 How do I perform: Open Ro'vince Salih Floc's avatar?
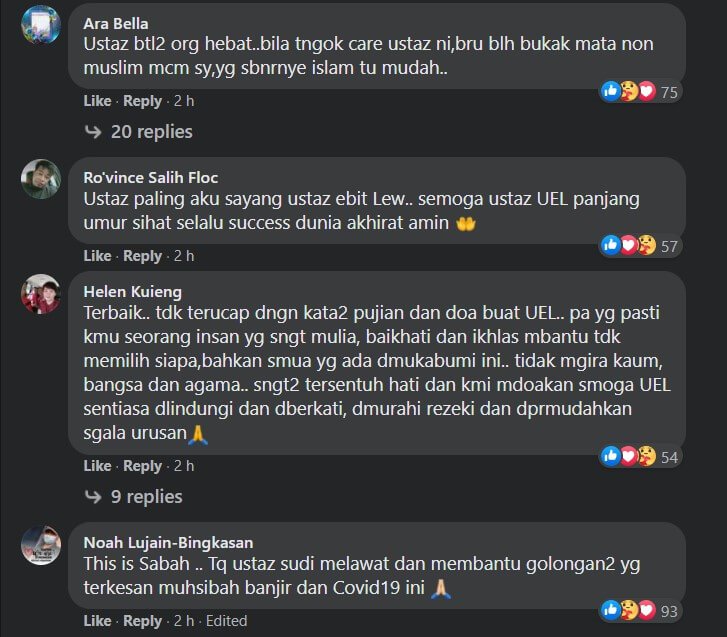[x=41, y=179]
